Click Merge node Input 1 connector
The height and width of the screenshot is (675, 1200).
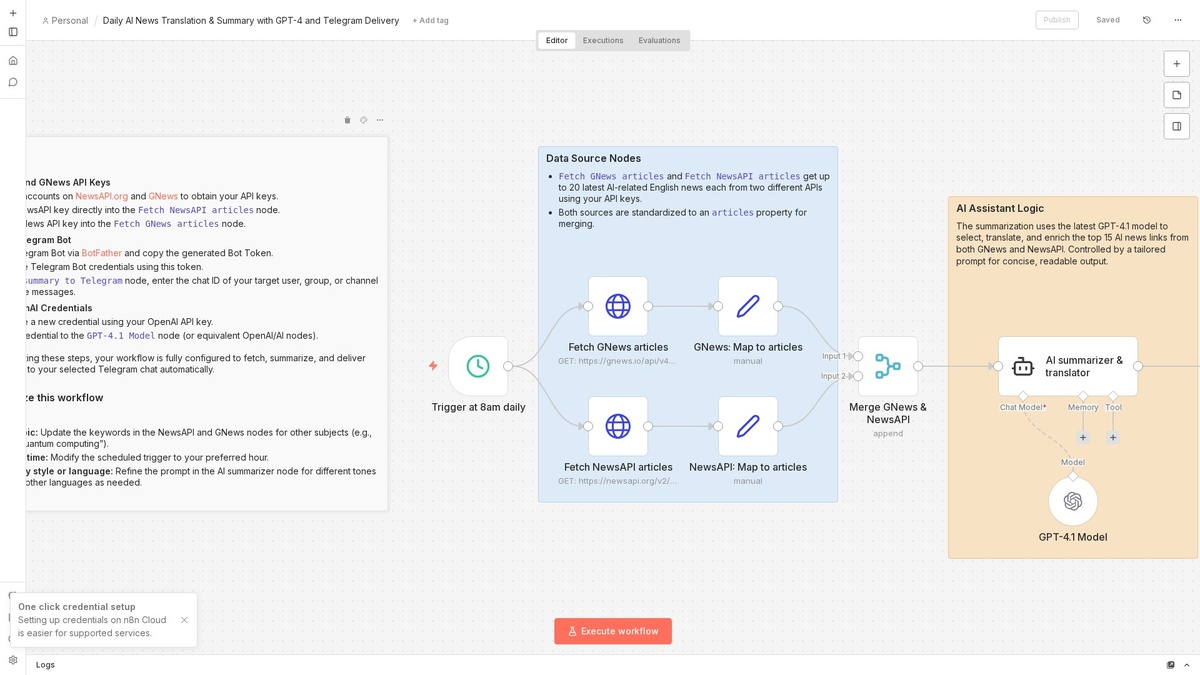(x=858, y=356)
